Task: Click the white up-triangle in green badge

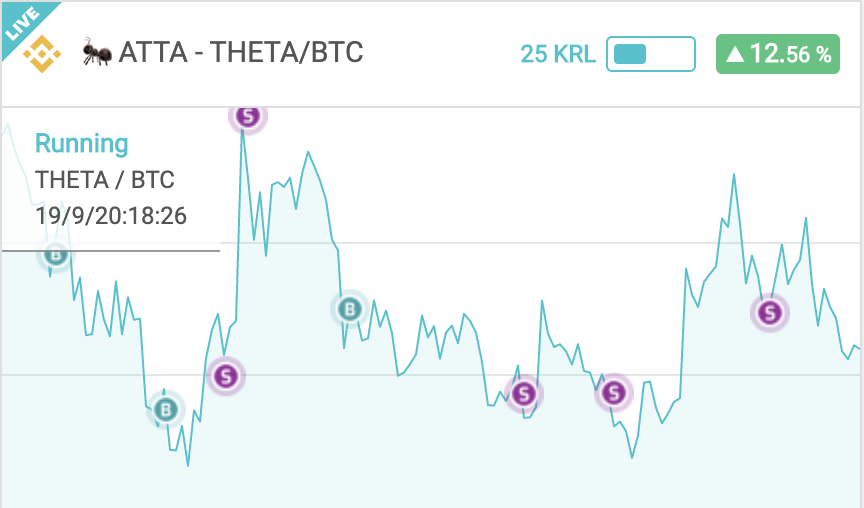Action: (736, 54)
